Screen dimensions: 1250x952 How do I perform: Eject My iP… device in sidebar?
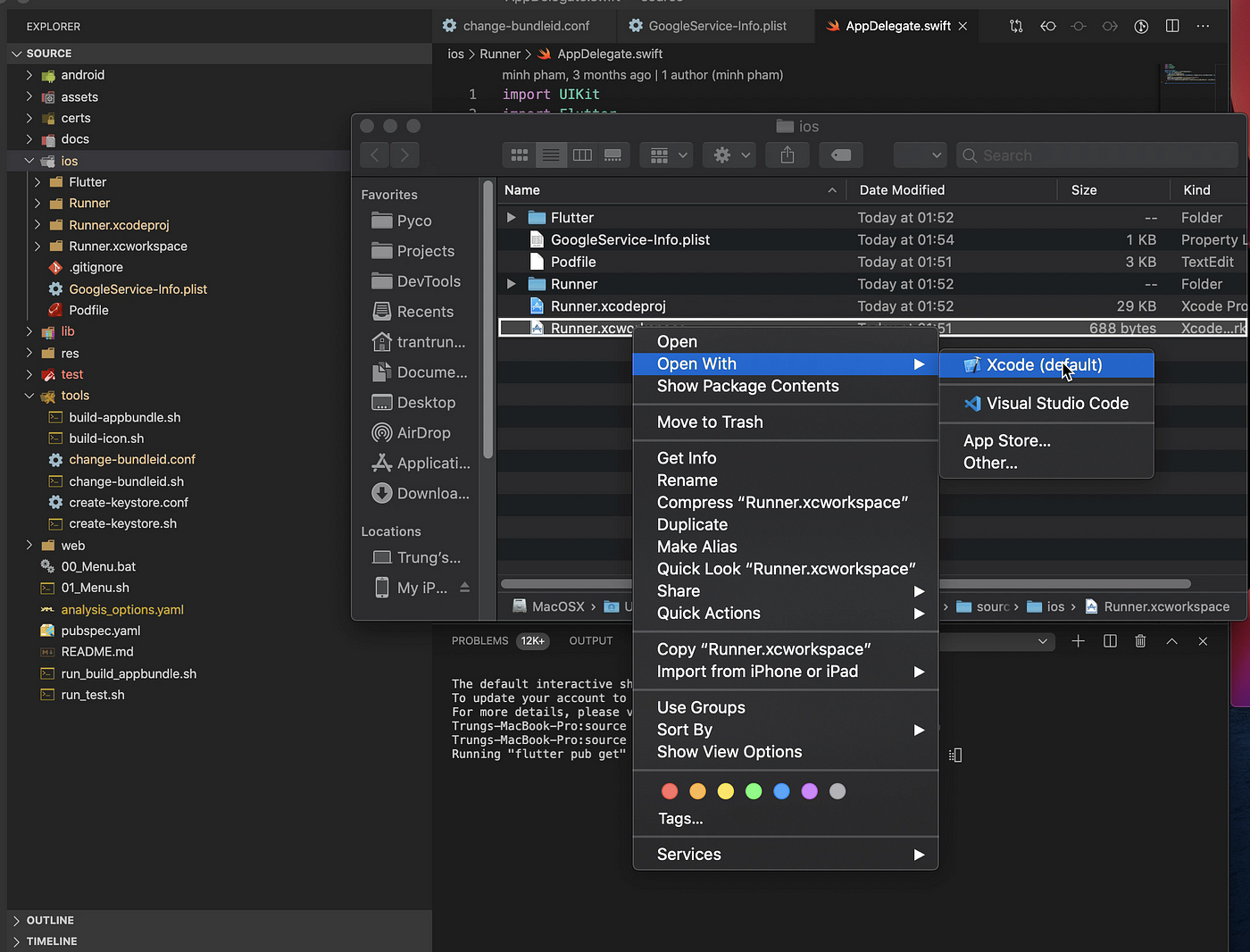464,587
